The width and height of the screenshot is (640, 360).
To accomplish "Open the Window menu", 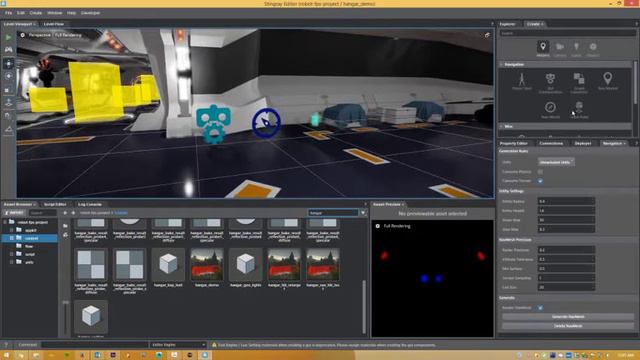I will point(54,13).
